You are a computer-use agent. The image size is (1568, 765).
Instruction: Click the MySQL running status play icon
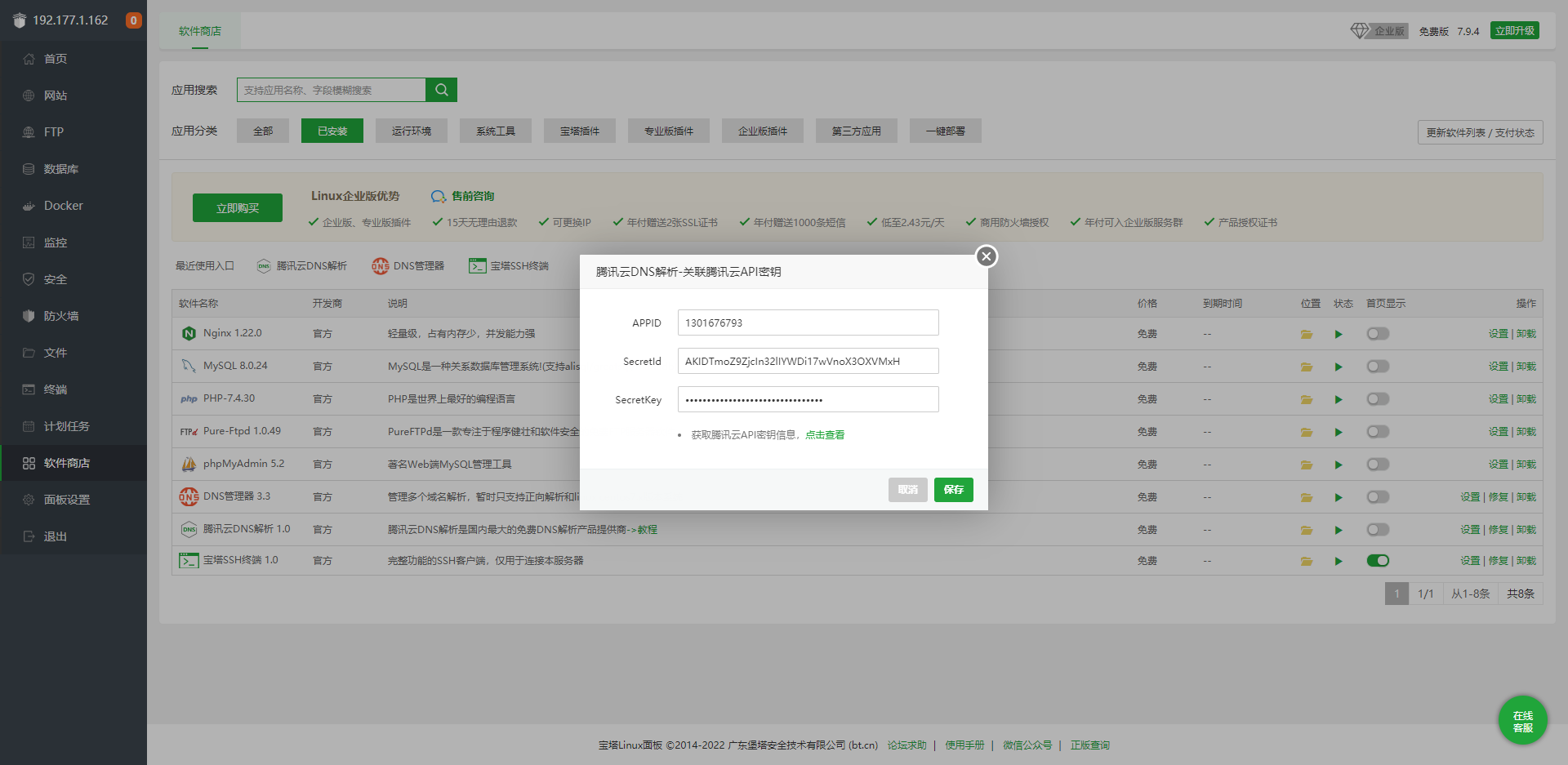coord(1339,367)
